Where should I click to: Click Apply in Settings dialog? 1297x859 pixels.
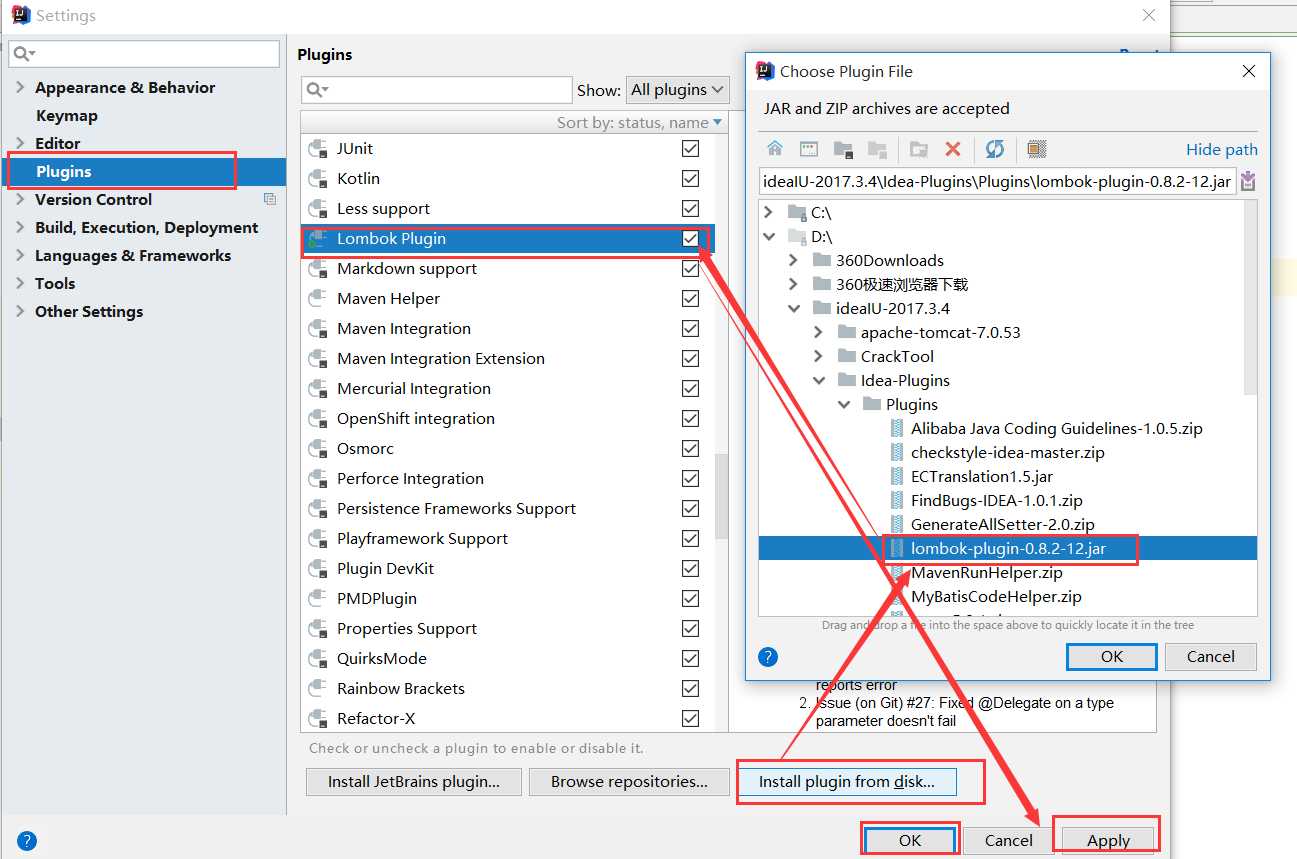pos(1108,840)
